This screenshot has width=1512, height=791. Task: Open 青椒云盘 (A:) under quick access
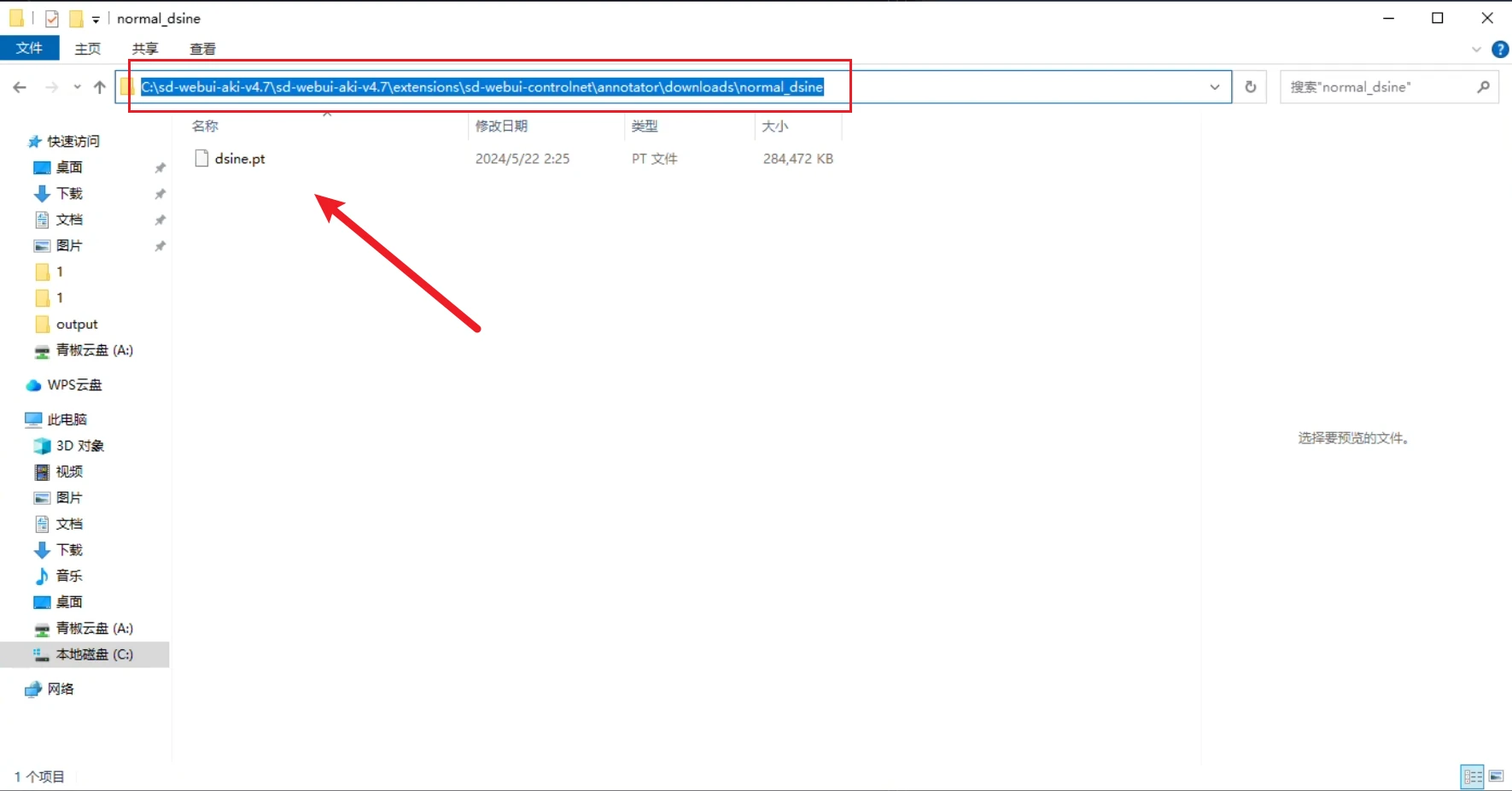[x=94, y=350]
